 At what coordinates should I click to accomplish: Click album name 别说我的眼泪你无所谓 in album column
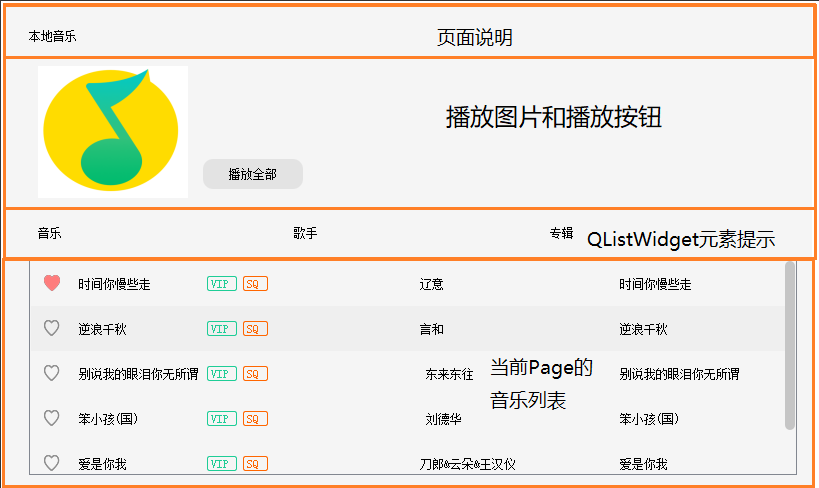(x=680, y=374)
